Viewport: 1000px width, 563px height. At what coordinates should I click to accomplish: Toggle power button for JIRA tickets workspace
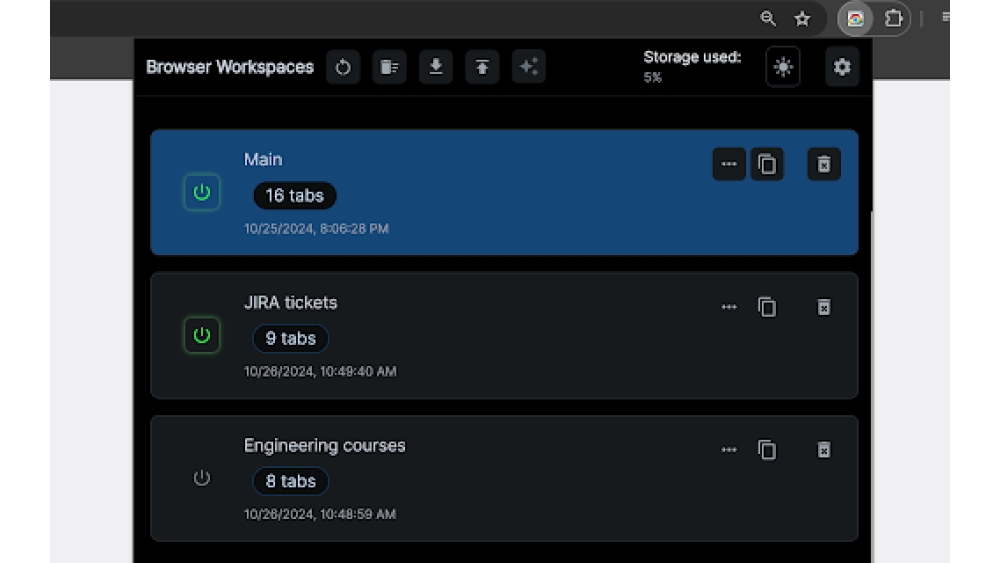coord(202,335)
